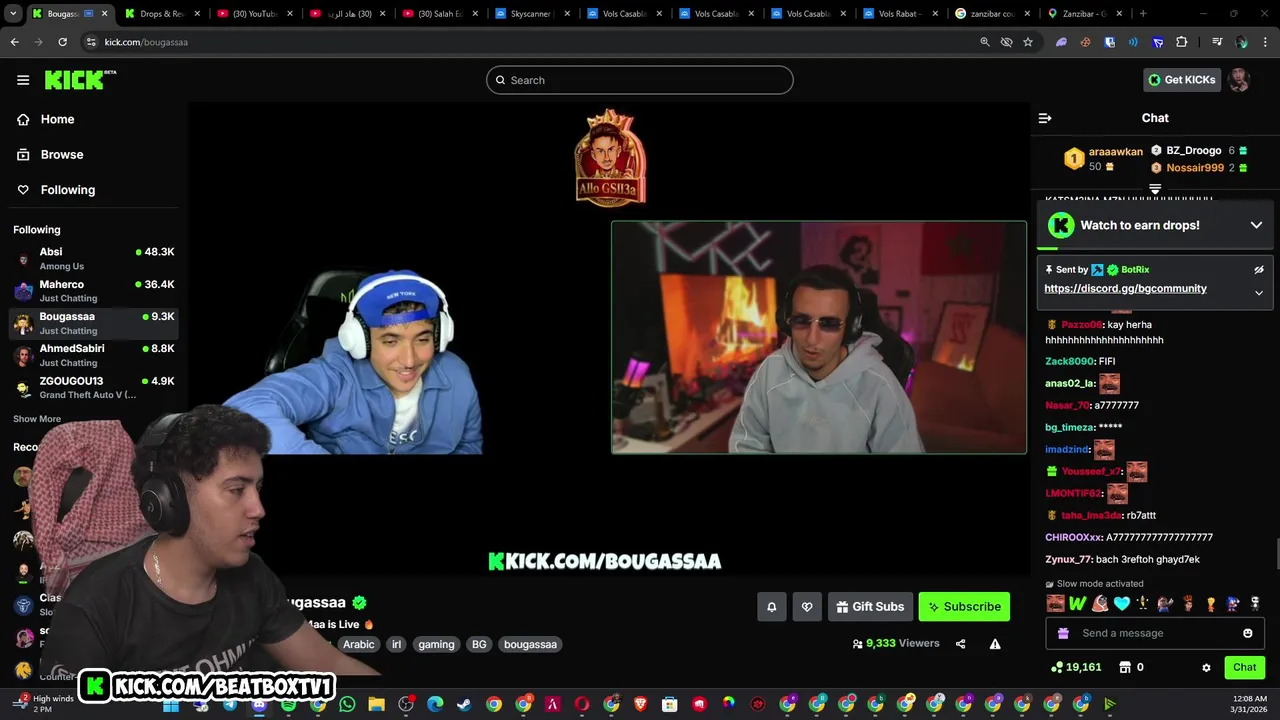Image resolution: width=1280 pixels, height=720 pixels.
Task: Focus the Kick search box
Action: click(640, 80)
